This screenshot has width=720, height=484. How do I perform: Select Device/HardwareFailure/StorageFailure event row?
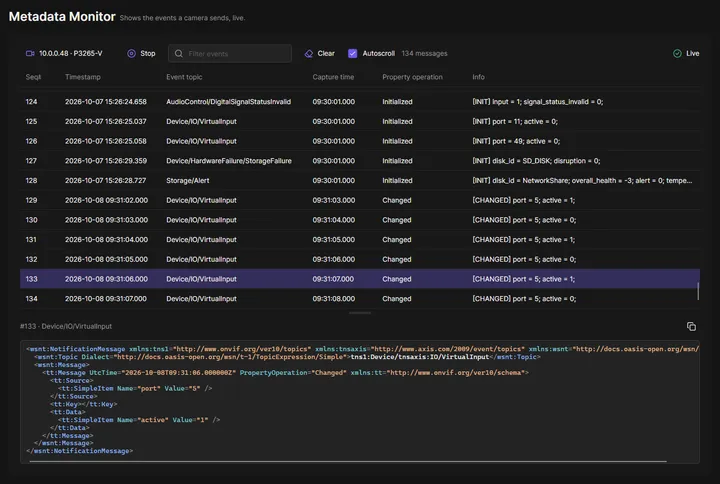[360, 161]
